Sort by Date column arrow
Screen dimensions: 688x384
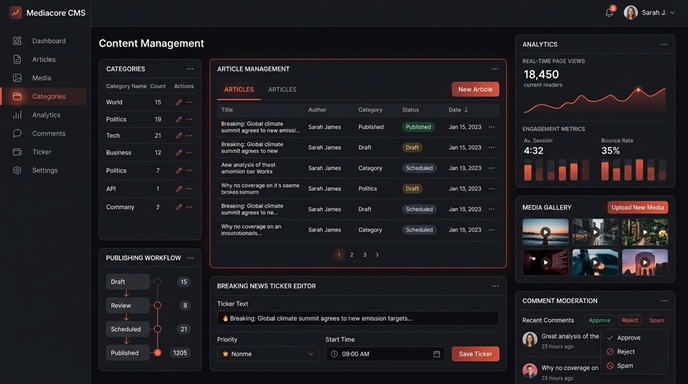coord(466,110)
